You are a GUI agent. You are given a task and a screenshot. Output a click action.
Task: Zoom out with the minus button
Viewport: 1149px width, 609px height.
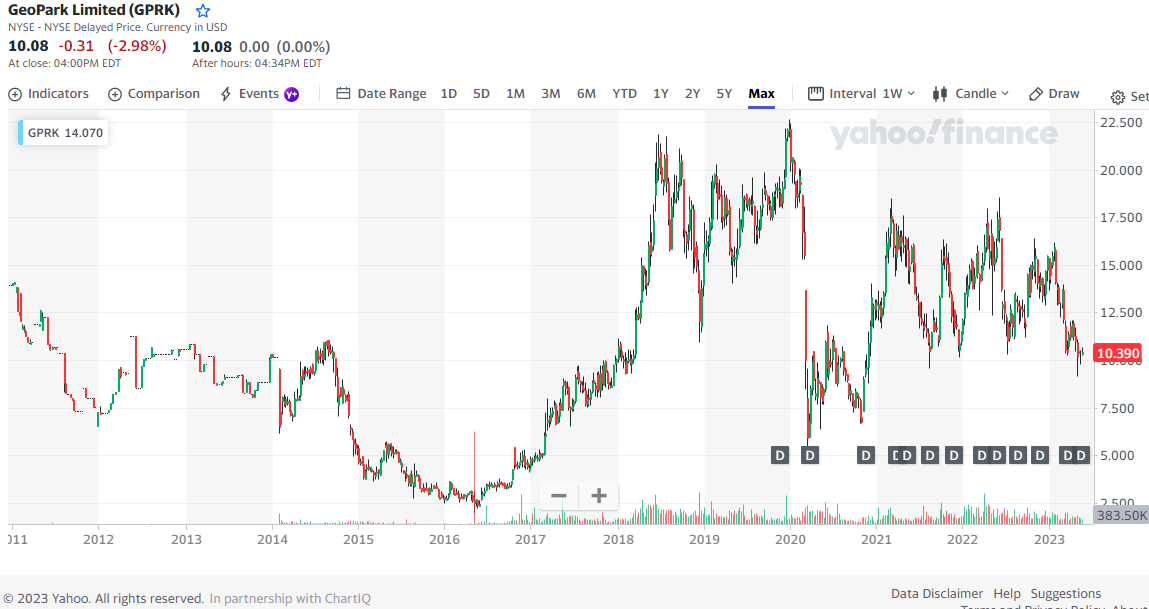pos(559,496)
